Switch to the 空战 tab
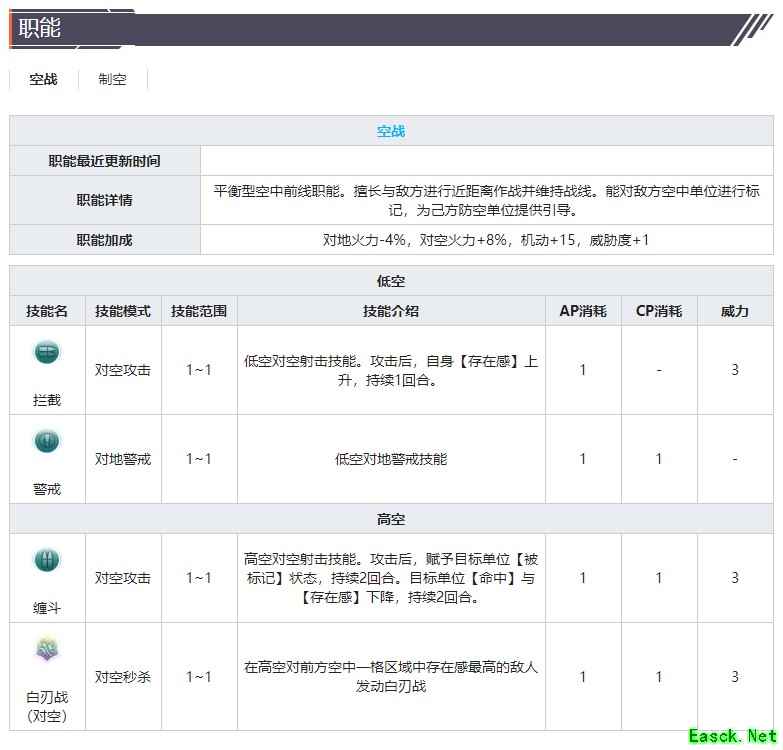Screen dimensions: 783x750 point(43,80)
